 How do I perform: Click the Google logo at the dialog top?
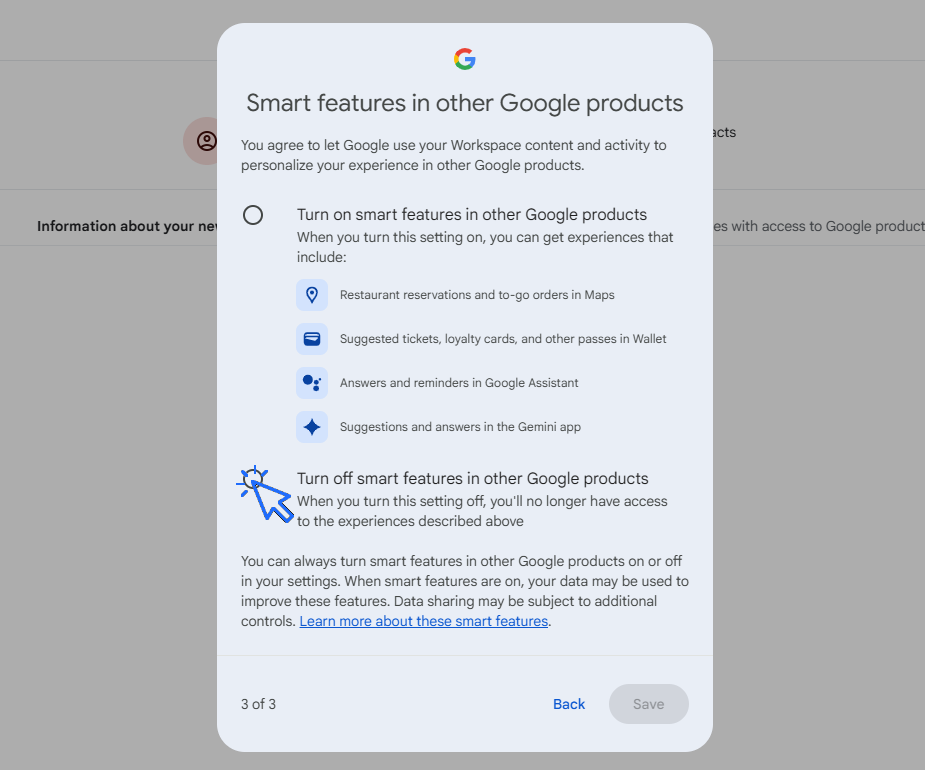click(464, 59)
